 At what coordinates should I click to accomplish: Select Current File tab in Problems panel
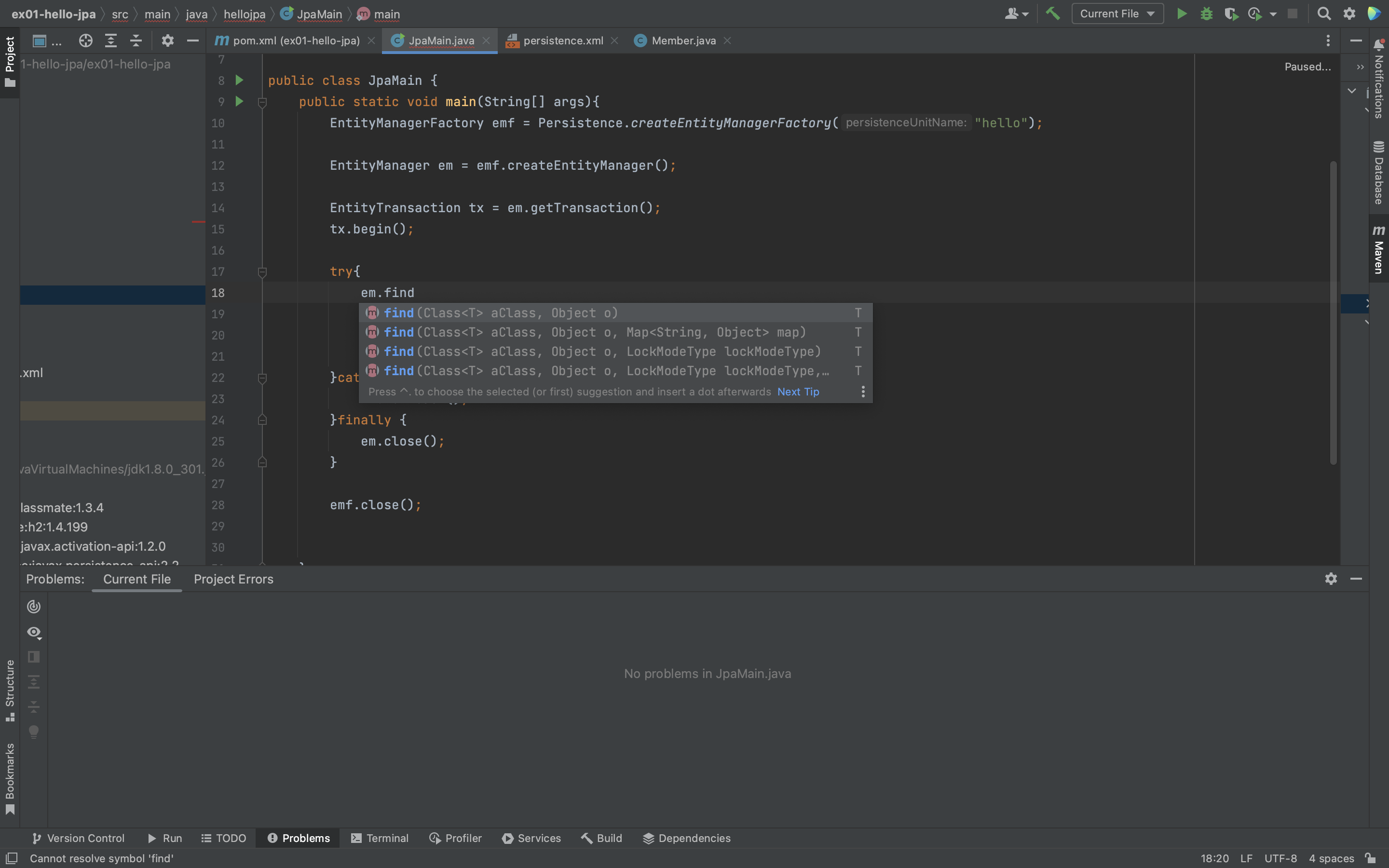(x=137, y=579)
